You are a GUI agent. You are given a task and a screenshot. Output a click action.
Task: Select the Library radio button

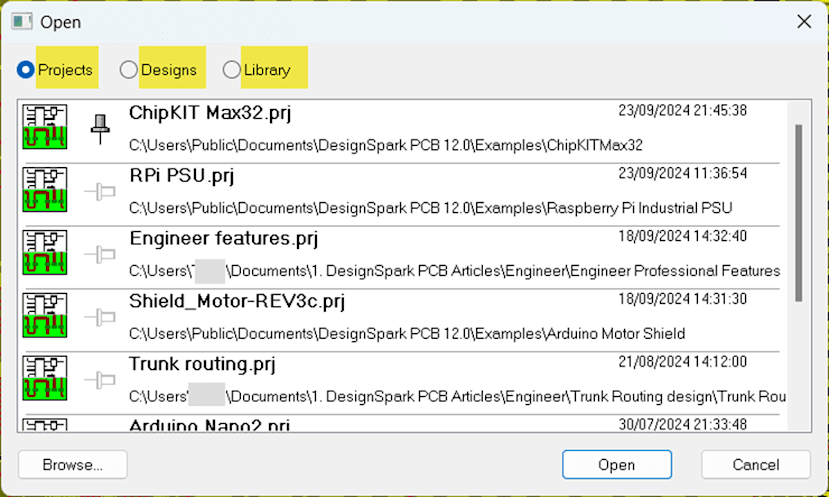[232, 70]
